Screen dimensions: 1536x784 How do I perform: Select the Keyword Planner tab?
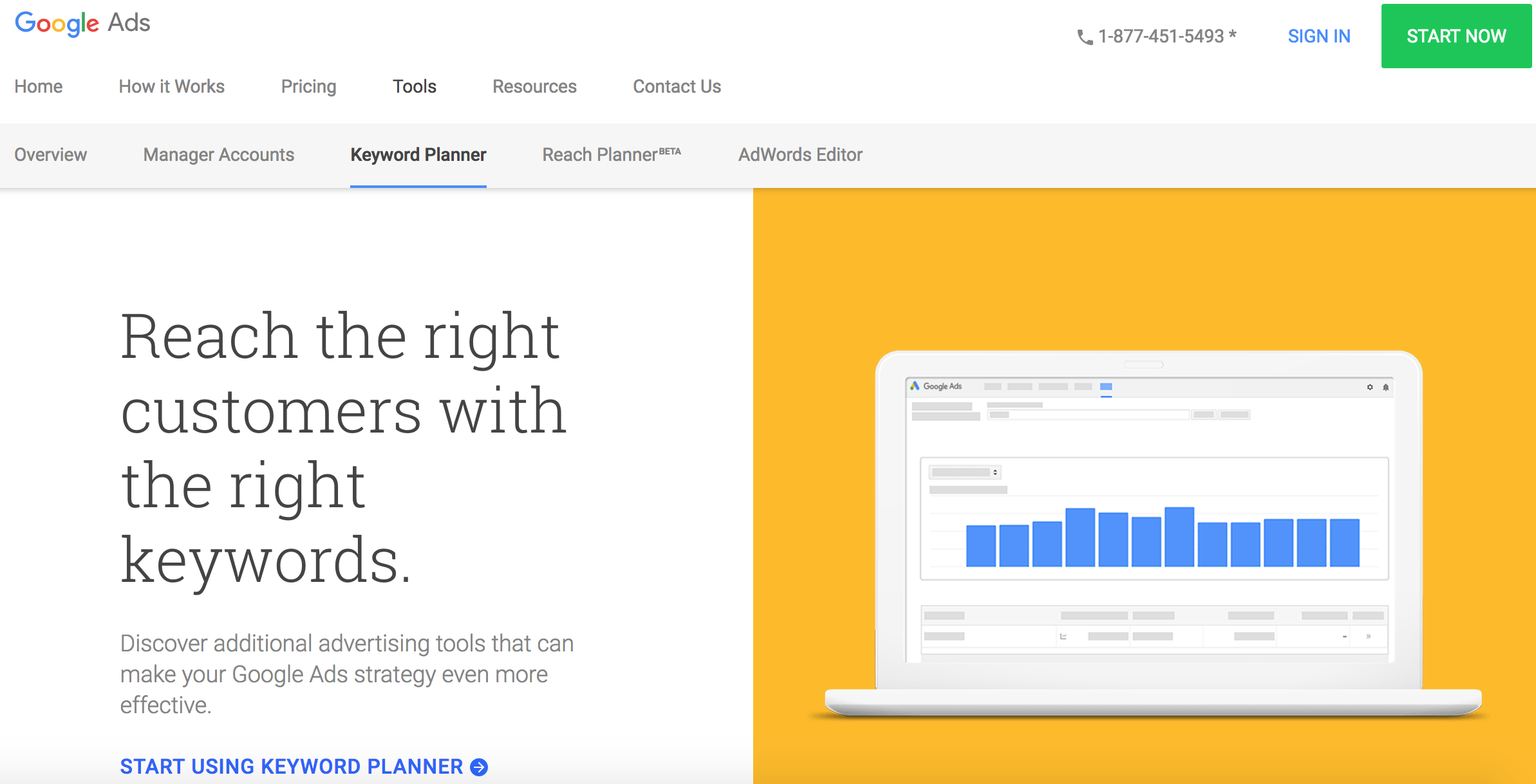point(418,154)
